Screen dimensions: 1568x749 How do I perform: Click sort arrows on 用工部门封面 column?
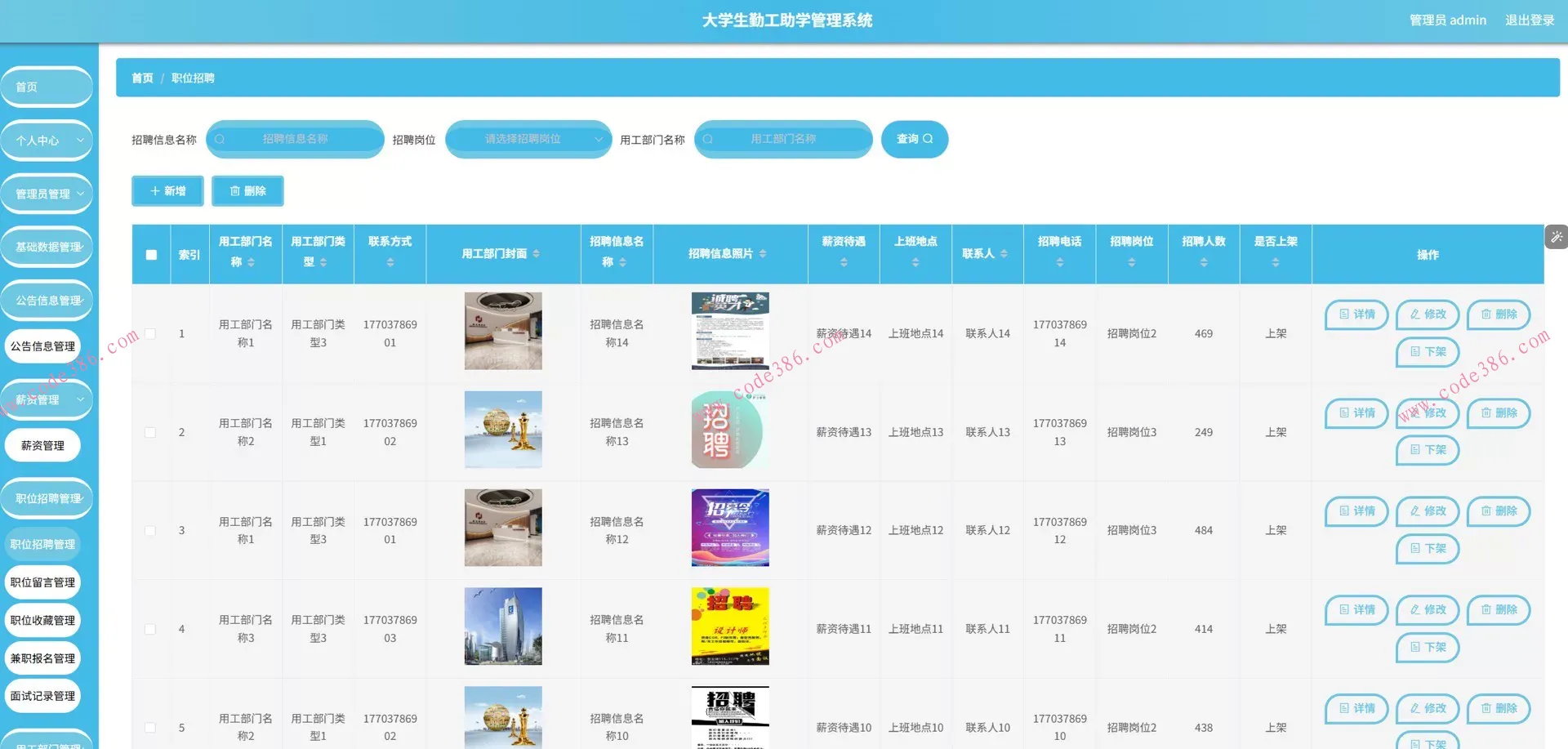537,254
